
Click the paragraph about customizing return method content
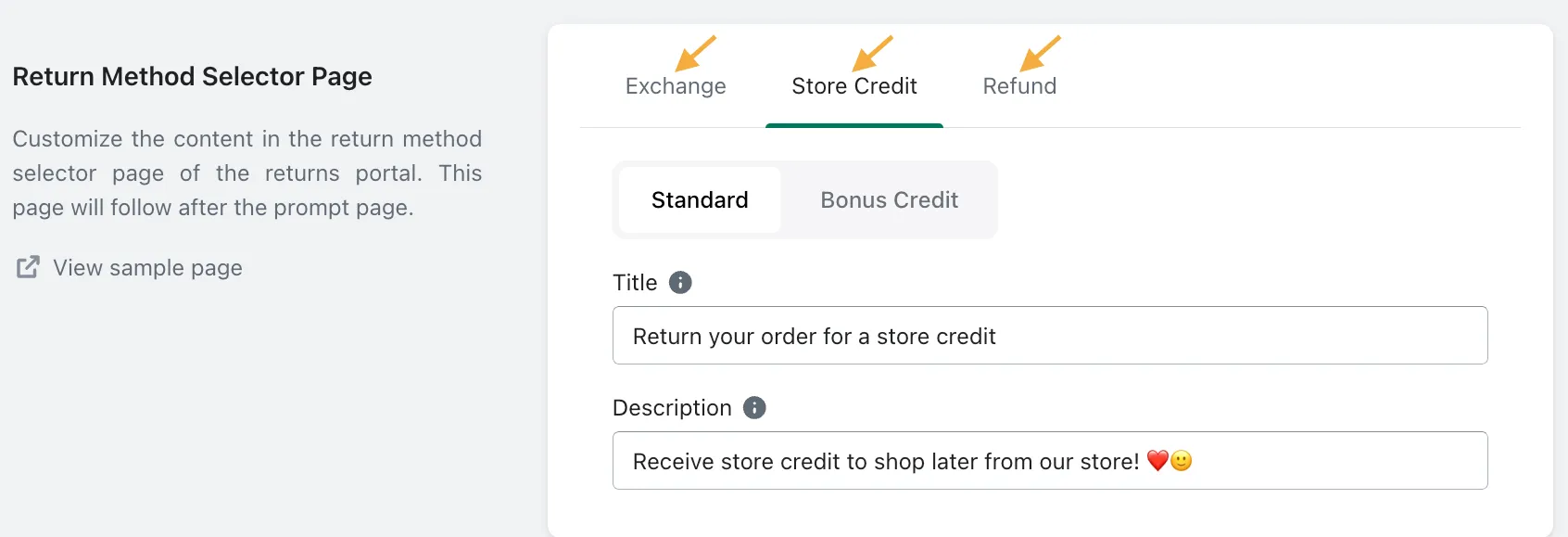247,173
